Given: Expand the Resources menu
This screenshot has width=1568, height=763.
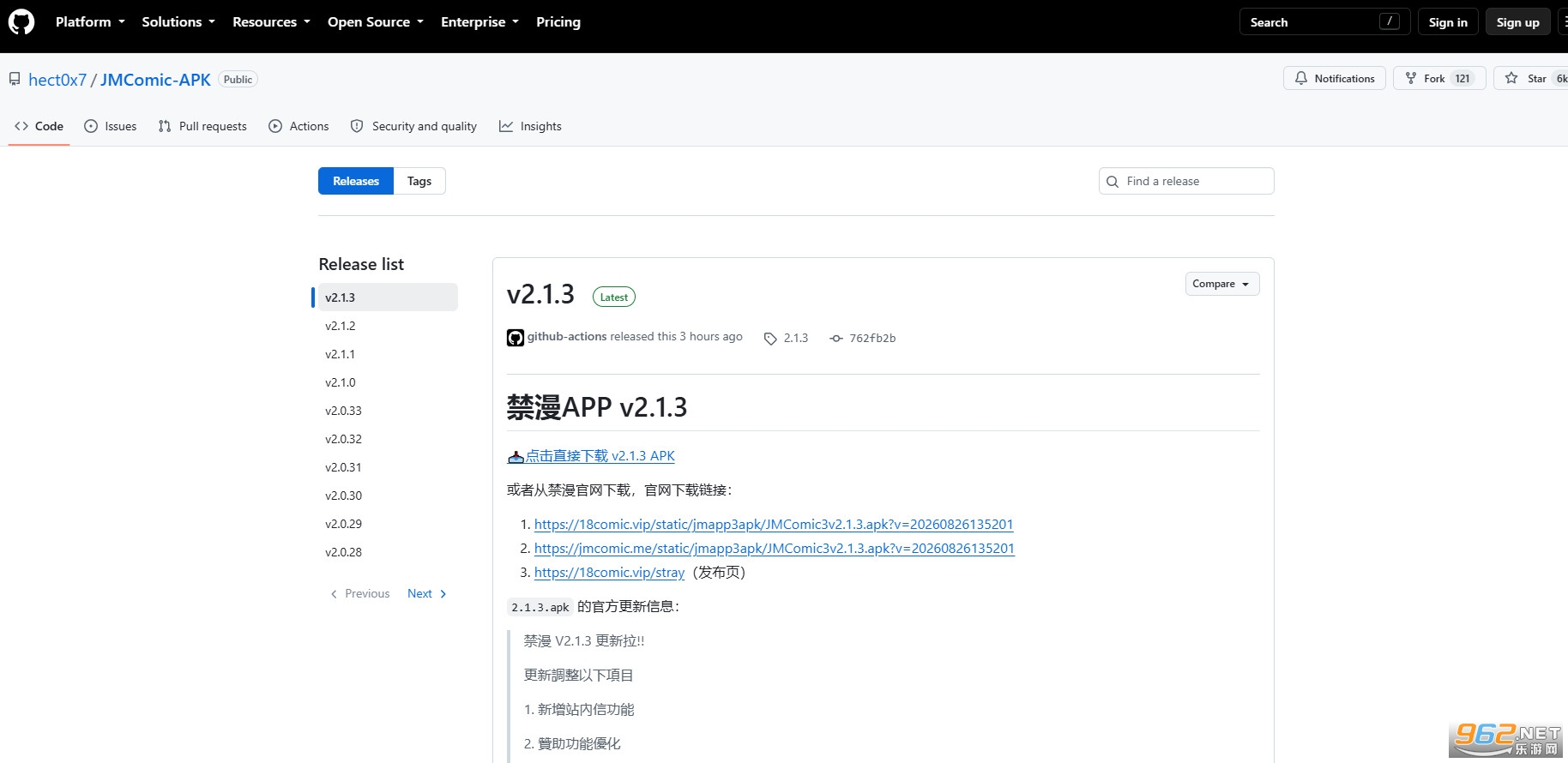Looking at the screenshot, I should click(271, 22).
